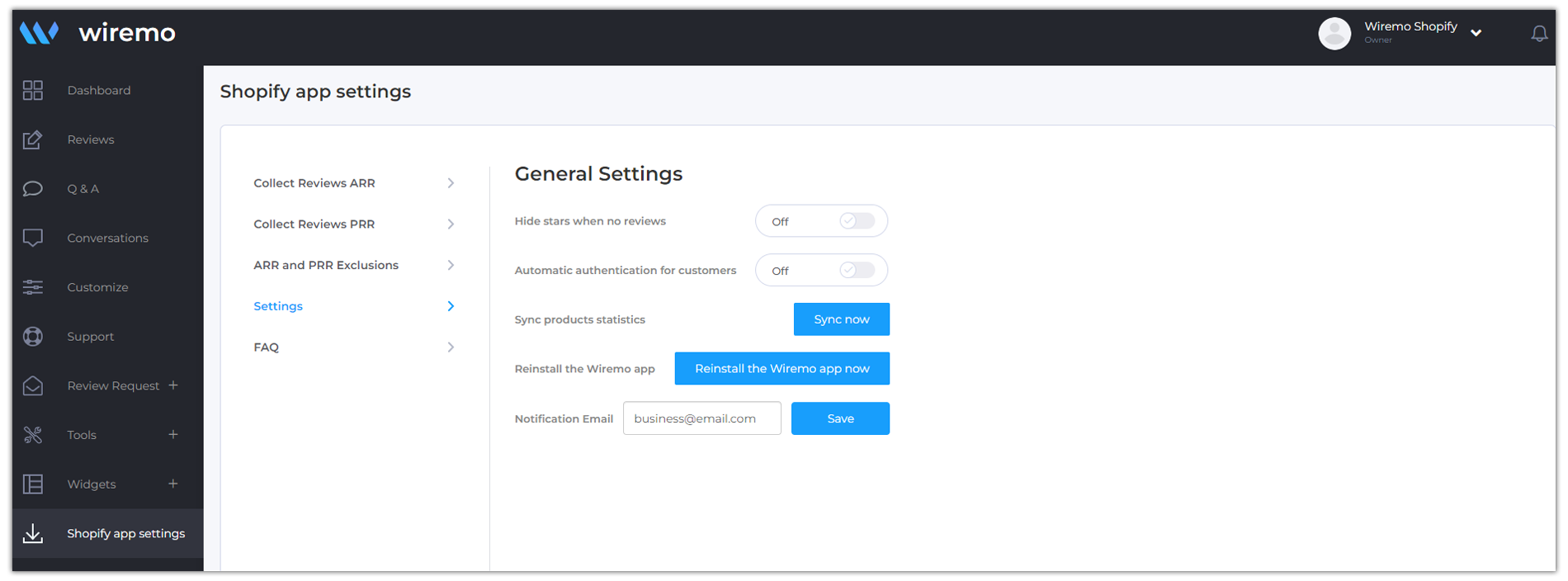Click the Notification Email label
The image size is (1568, 581).
564,418
